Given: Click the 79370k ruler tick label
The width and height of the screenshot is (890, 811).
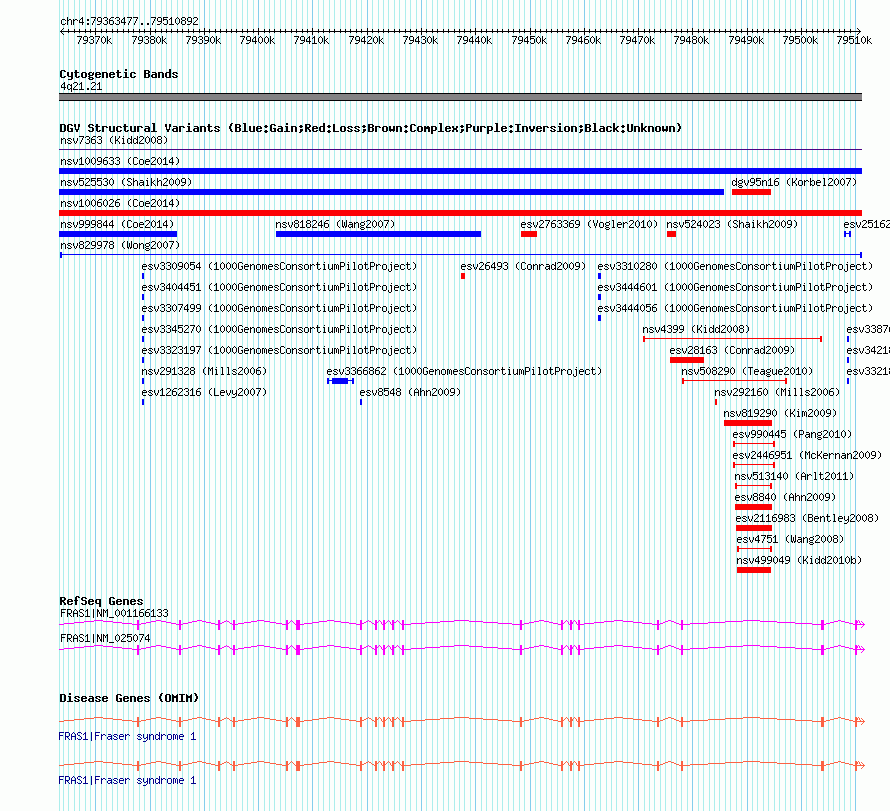Looking at the screenshot, I should point(94,40).
